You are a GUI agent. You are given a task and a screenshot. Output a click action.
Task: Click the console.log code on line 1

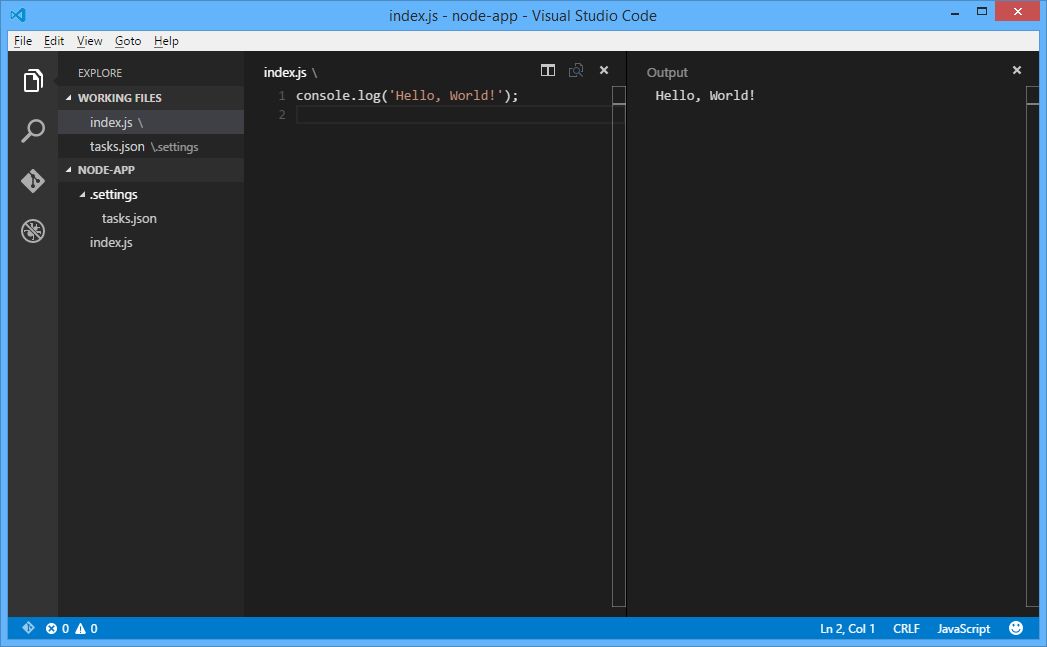[407, 95]
